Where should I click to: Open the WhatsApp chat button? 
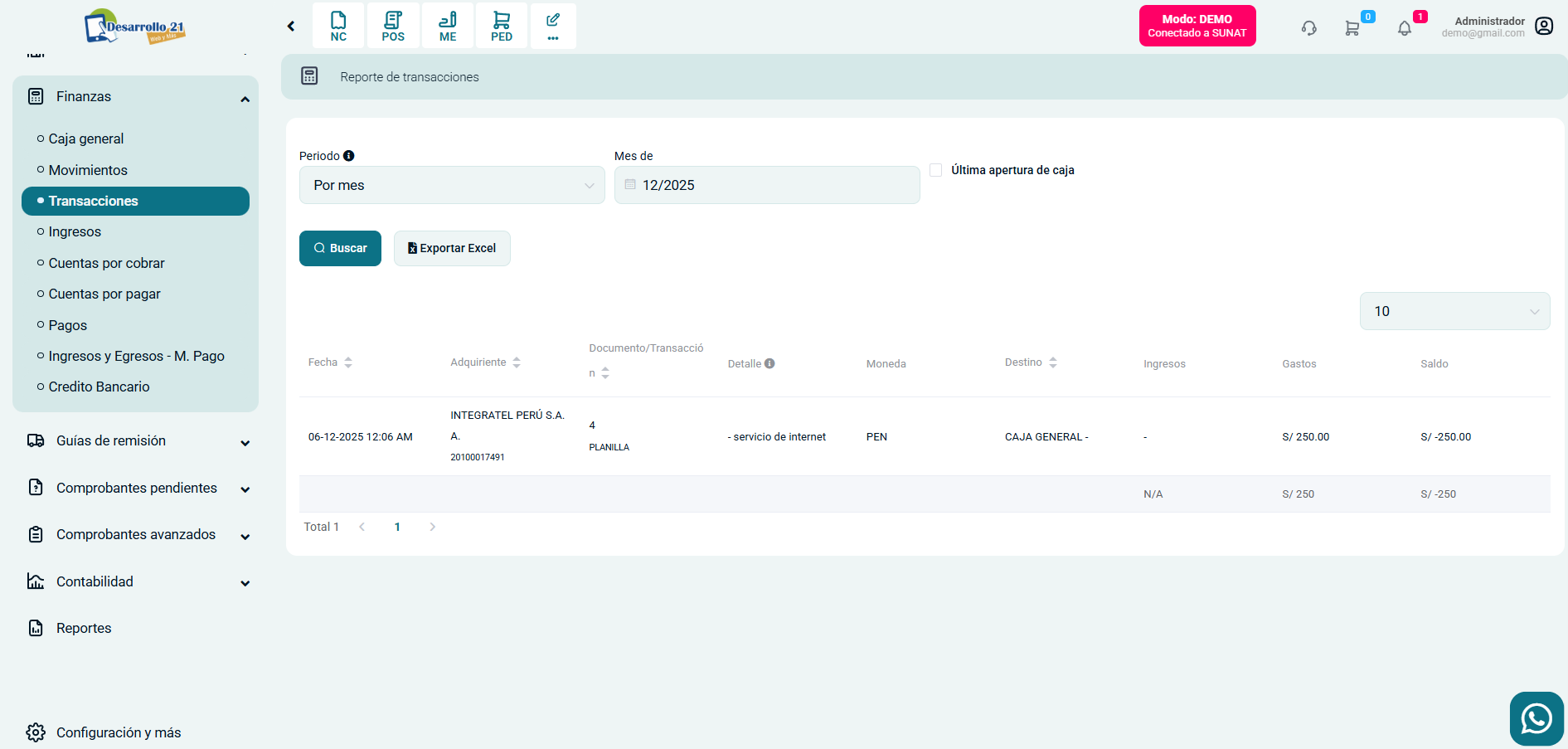tap(1536, 718)
